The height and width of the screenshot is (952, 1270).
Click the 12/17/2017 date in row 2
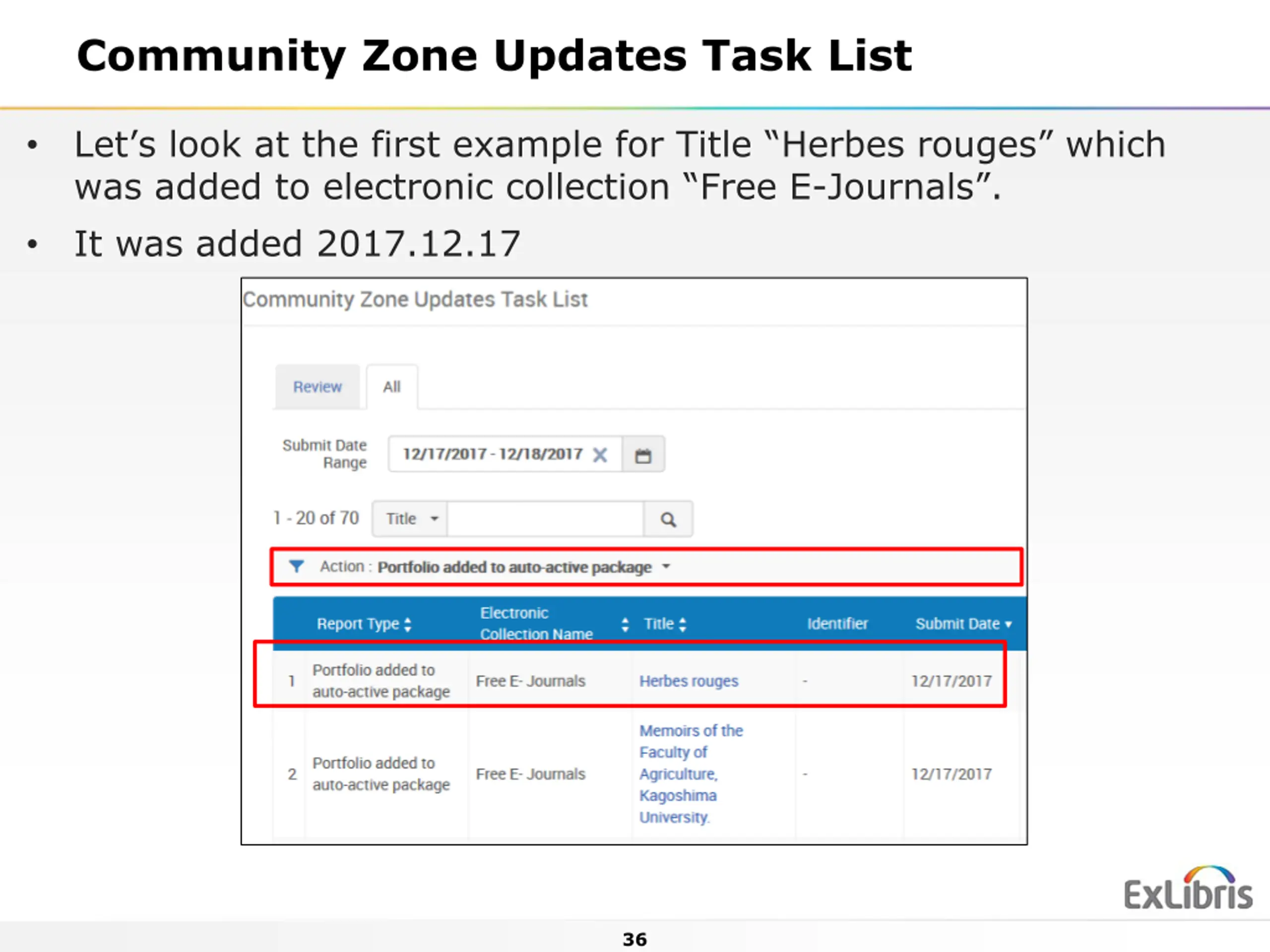pyautogui.click(x=952, y=774)
